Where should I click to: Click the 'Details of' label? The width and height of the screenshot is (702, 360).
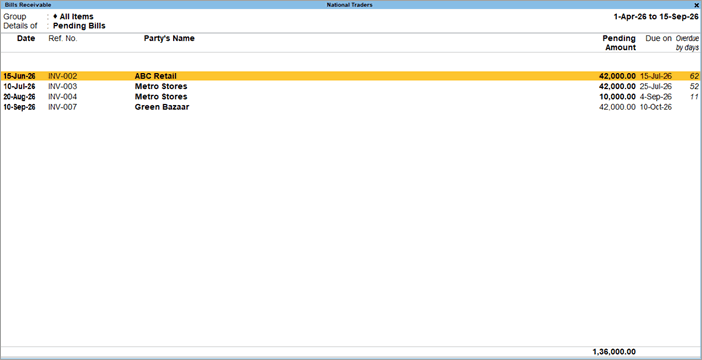[21, 26]
